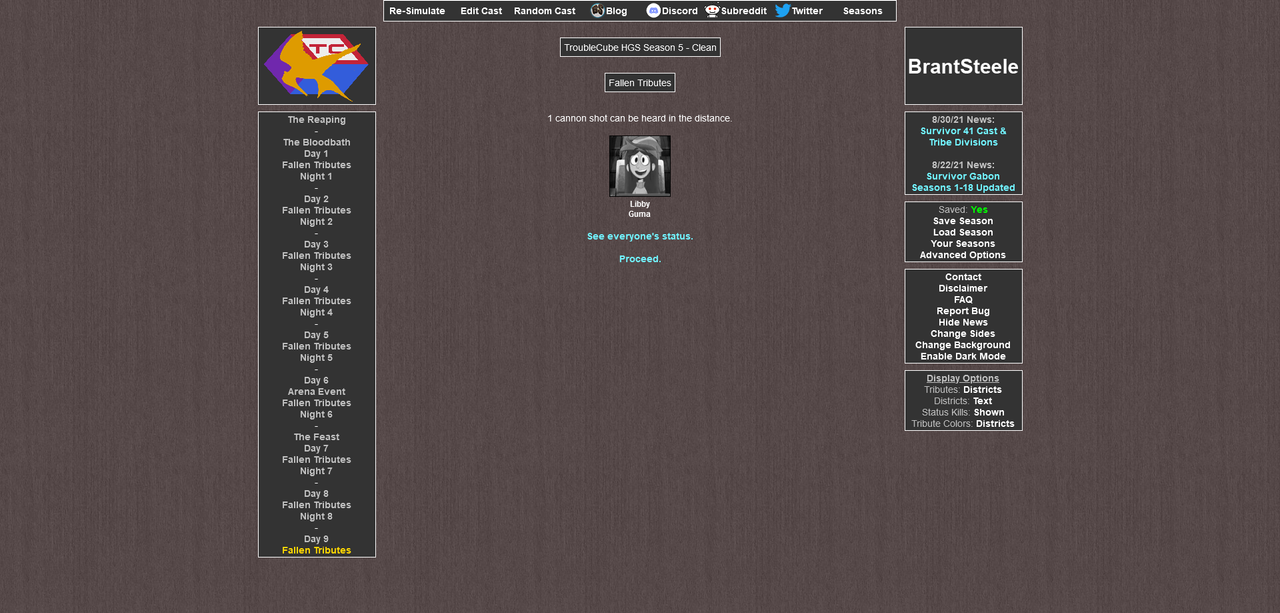Screen dimensions: 1280x613
Task: Open the Subreddit text link
Action: 744,11
